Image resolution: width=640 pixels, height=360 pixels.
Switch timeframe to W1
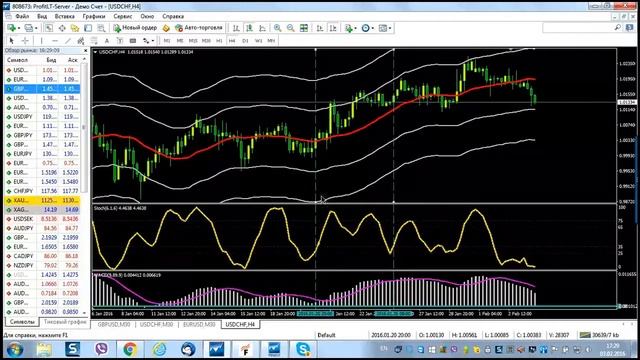258,41
